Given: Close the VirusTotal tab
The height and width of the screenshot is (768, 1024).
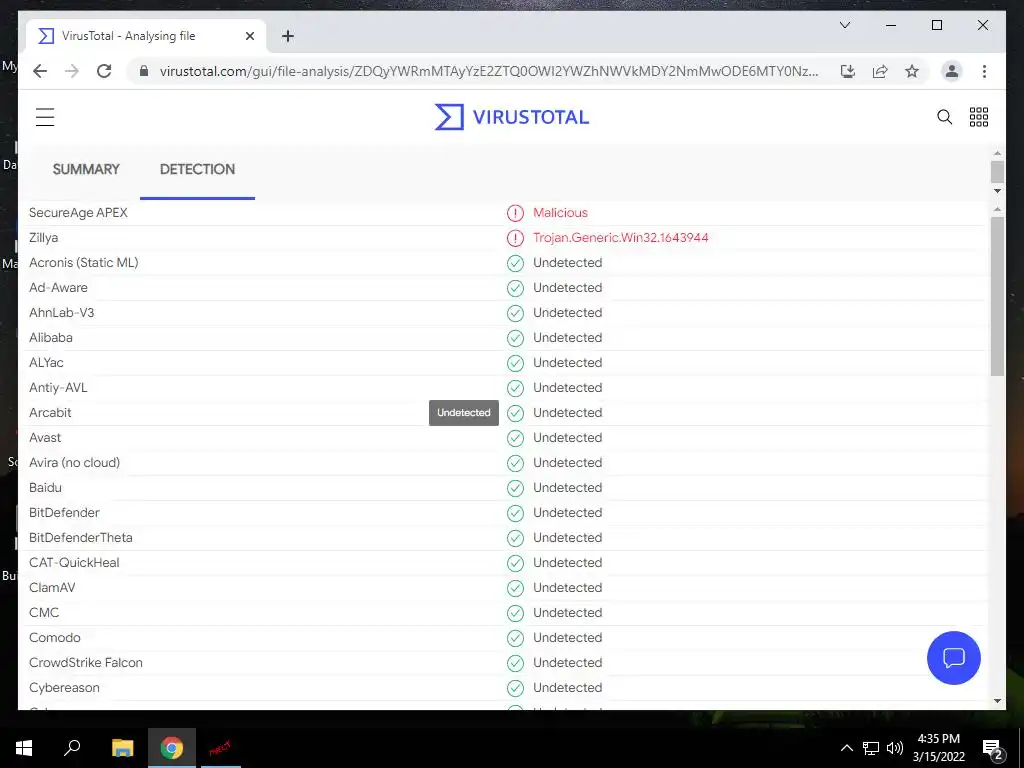Looking at the screenshot, I should click(x=249, y=36).
